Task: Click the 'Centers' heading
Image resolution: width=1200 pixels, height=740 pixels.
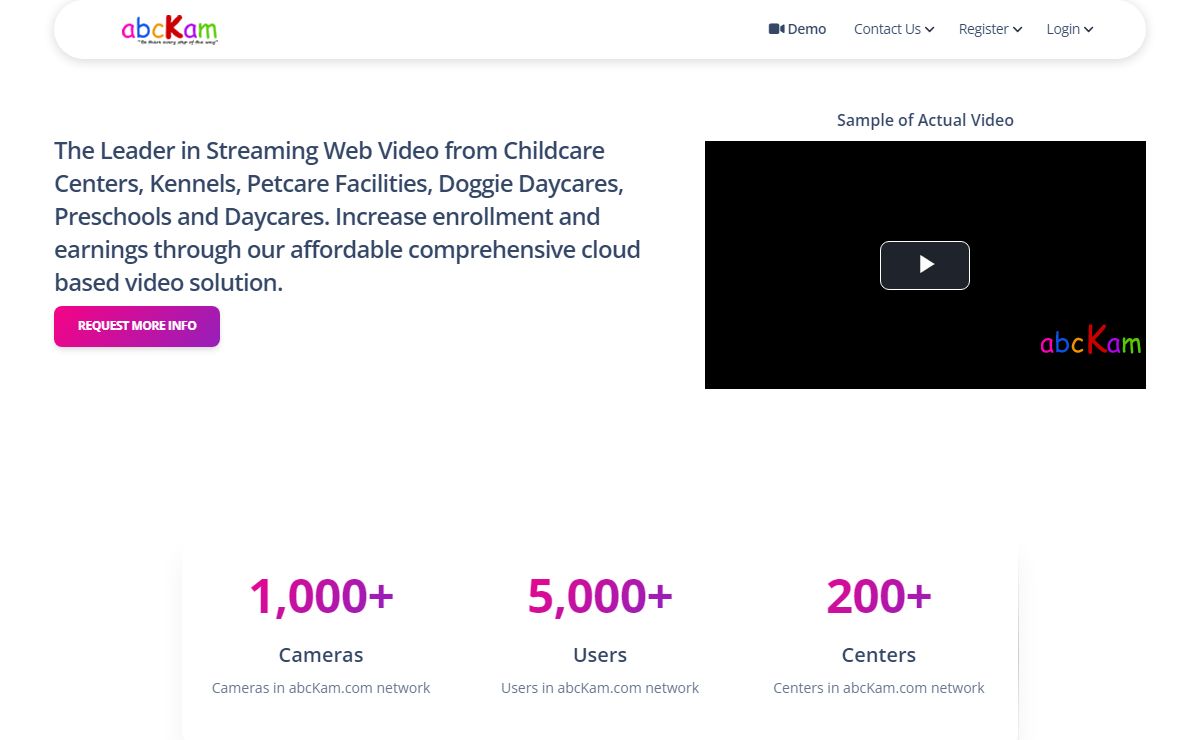Action: pos(879,655)
